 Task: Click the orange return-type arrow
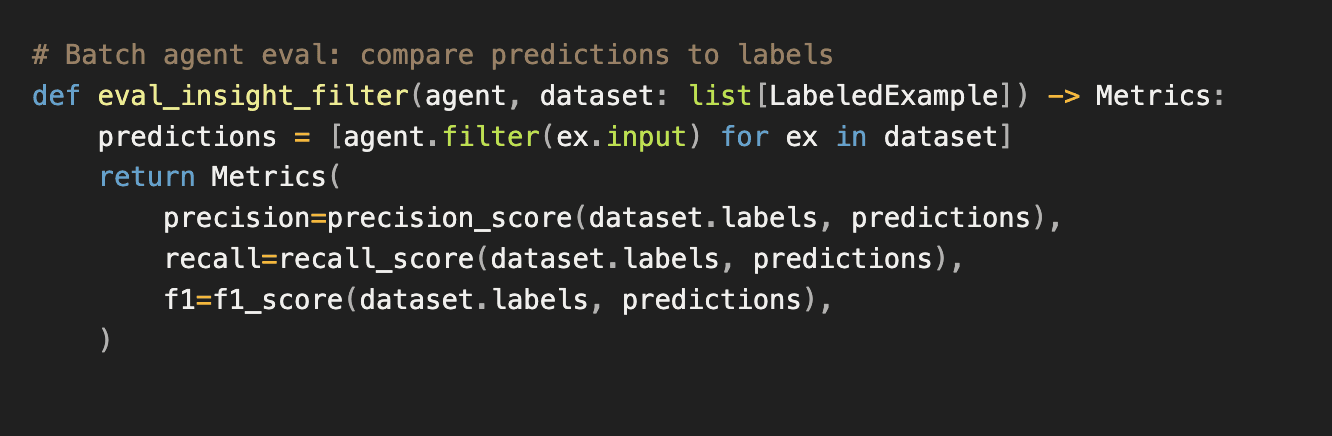[1062, 96]
